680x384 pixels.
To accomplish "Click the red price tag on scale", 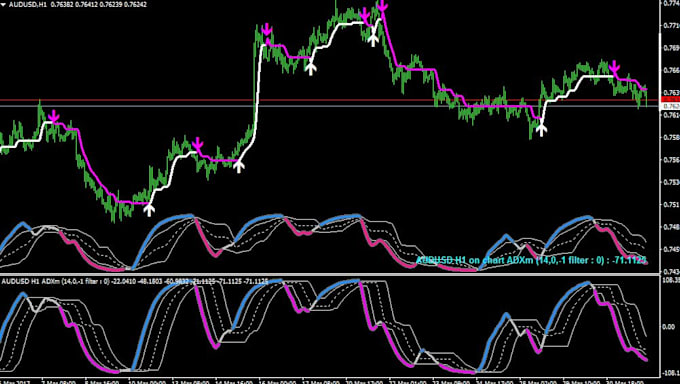I will (x=670, y=100).
